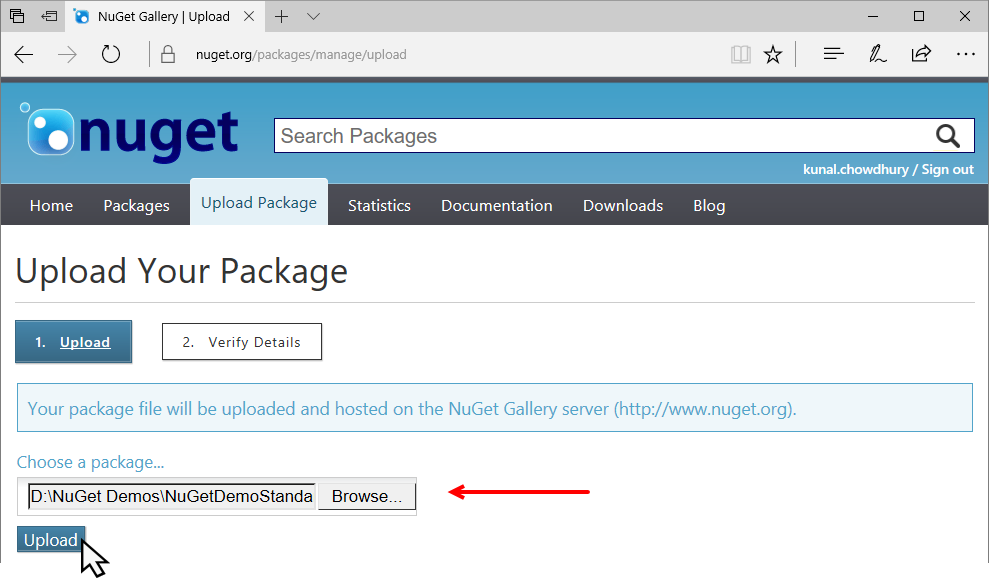
Task: Open the Documentation menu item
Action: tap(496, 206)
